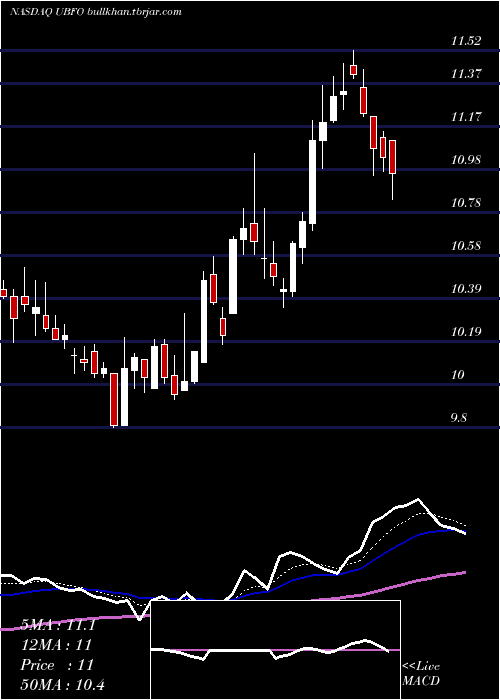Click the 11.52 price axis label

[466, 41]
